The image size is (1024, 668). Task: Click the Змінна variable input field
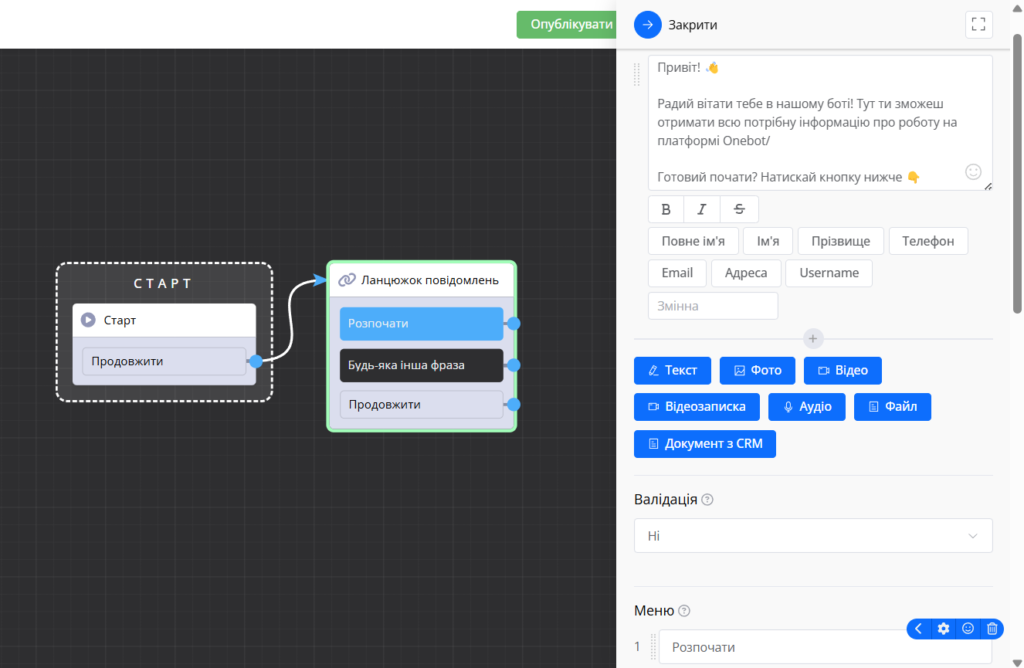[713, 306]
